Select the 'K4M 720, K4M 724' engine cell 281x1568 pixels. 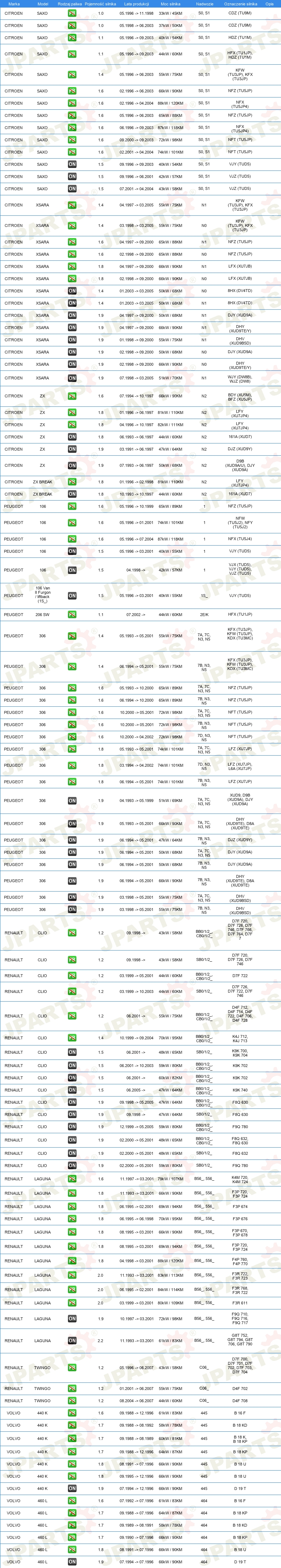point(240,1179)
